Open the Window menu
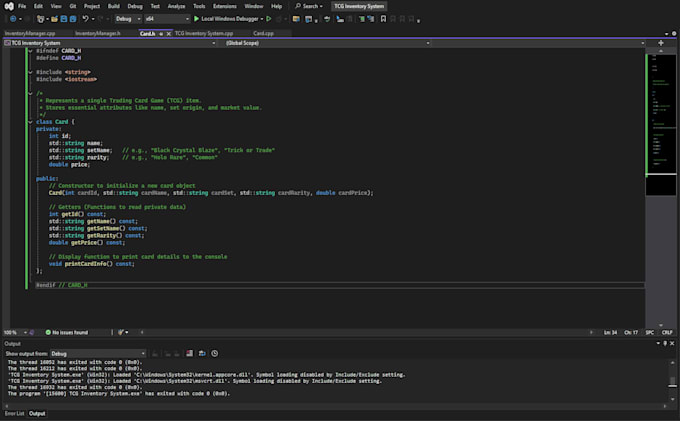Screen dimensions: 680x421 pos(254,6)
